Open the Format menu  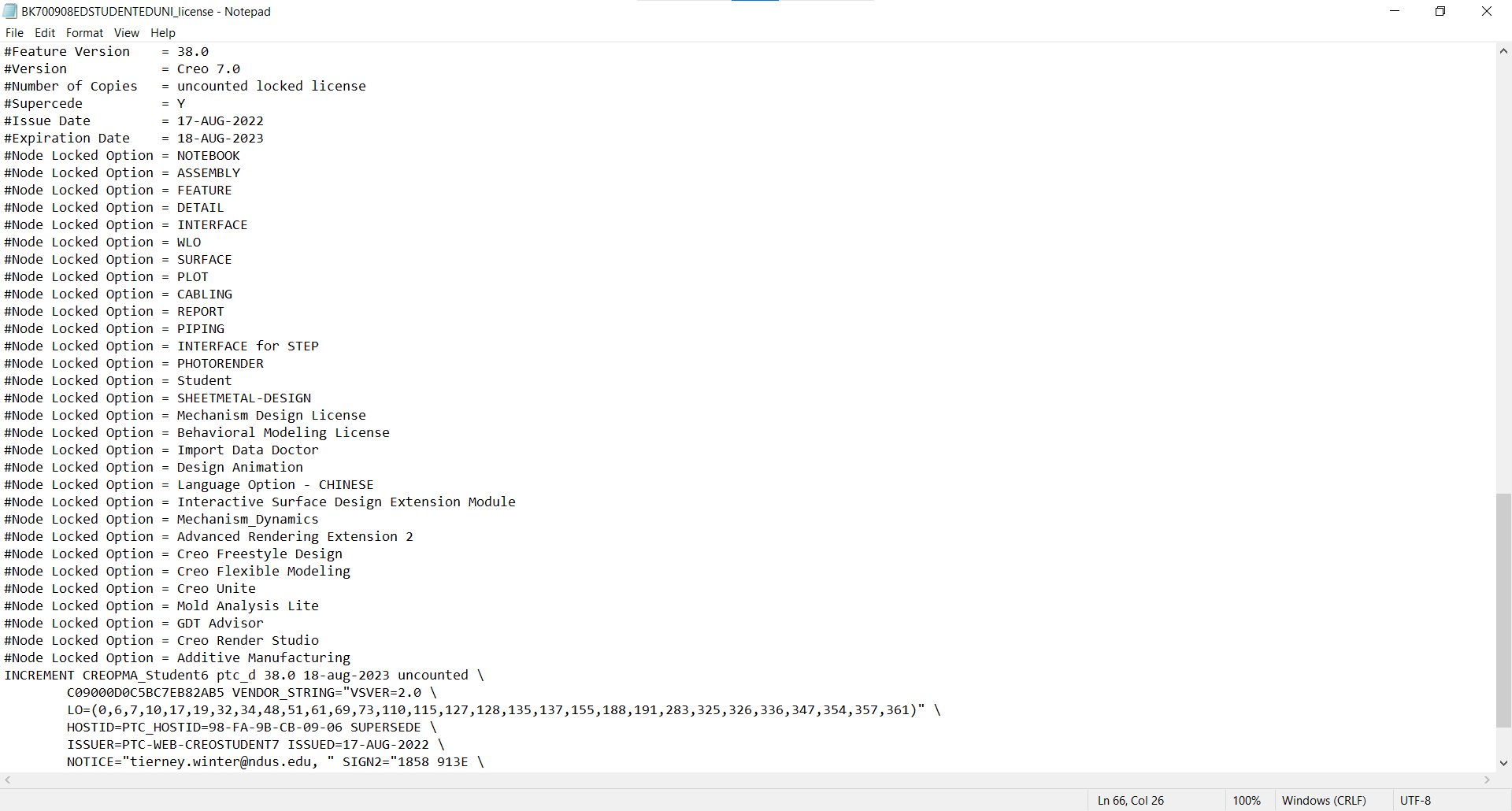click(x=83, y=32)
